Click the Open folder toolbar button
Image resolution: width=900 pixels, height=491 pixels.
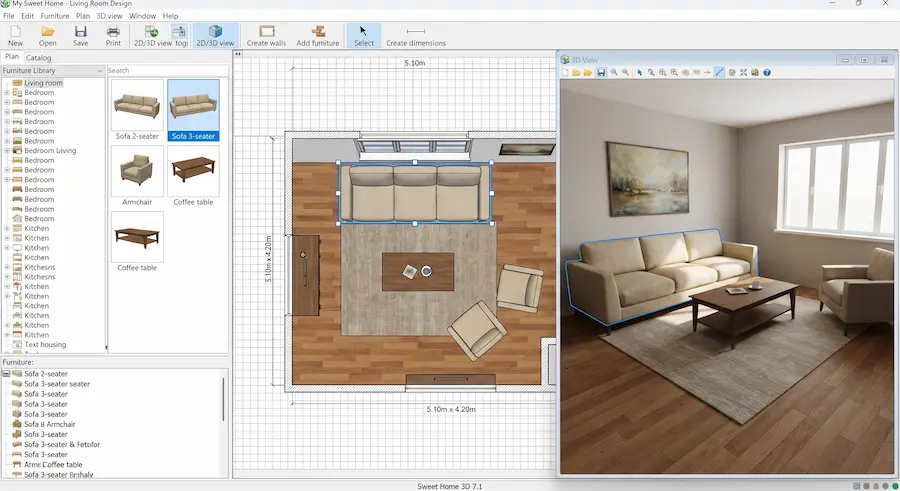[x=48, y=36]
